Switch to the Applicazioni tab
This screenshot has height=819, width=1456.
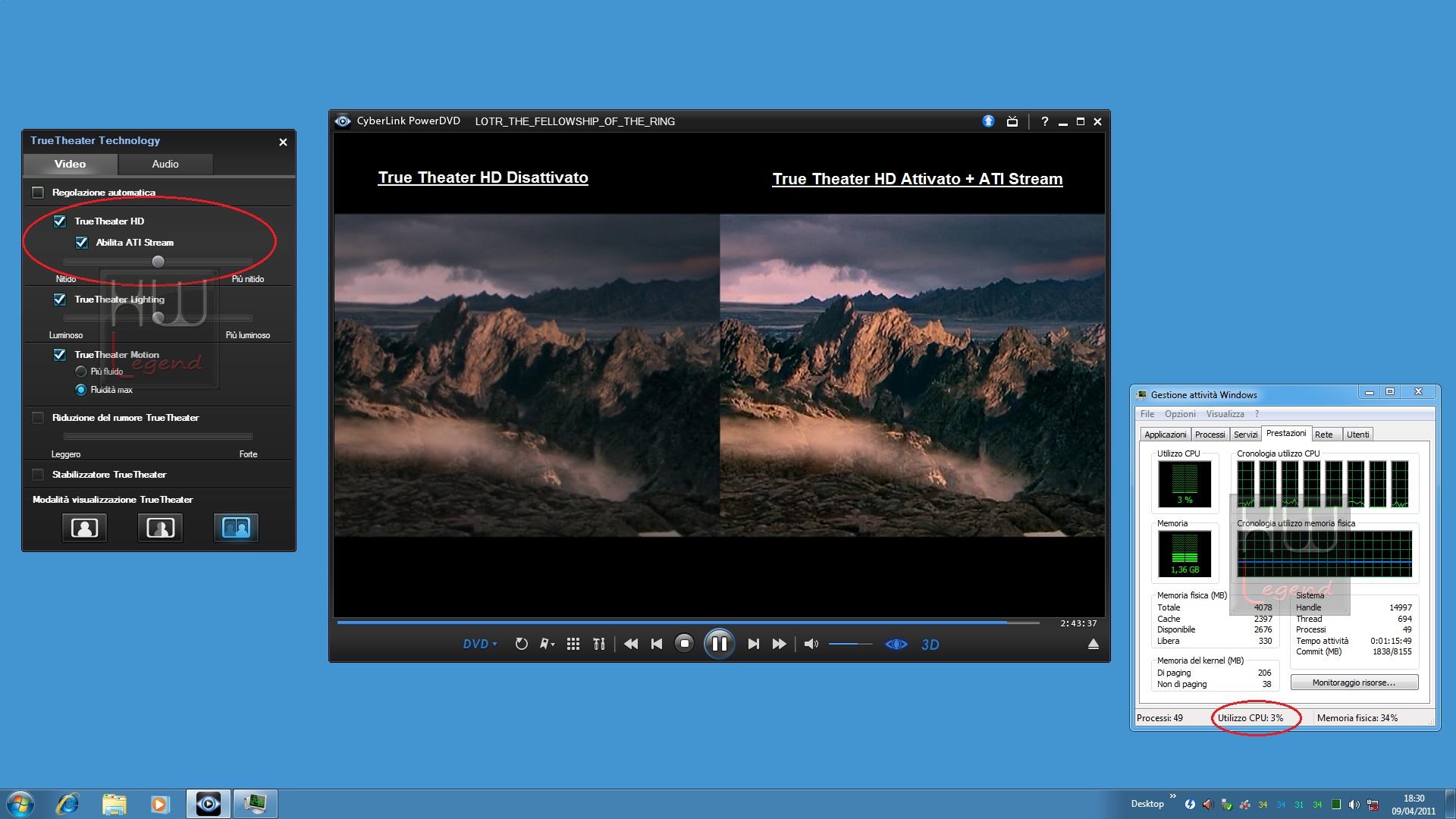(1165, 435)
